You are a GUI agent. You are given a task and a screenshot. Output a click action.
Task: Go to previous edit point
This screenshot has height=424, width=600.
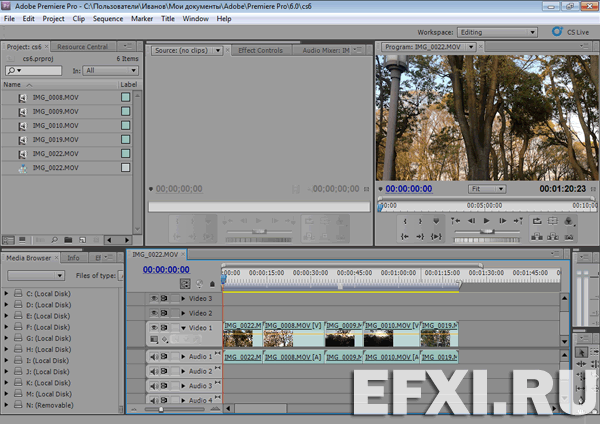click(455, 221)
